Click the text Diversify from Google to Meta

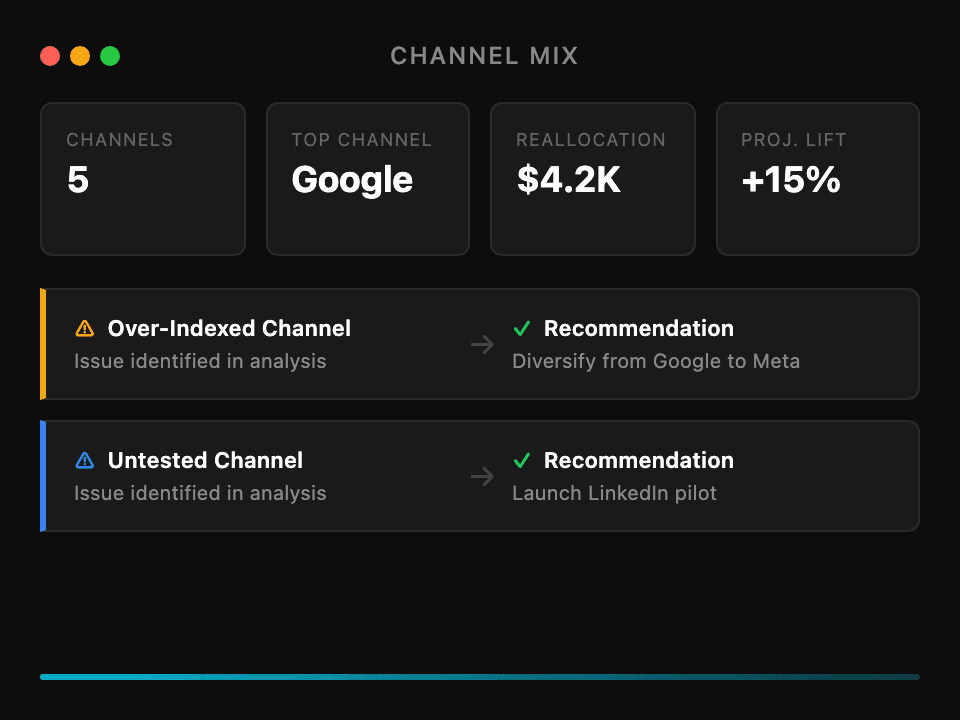(656, 361)
